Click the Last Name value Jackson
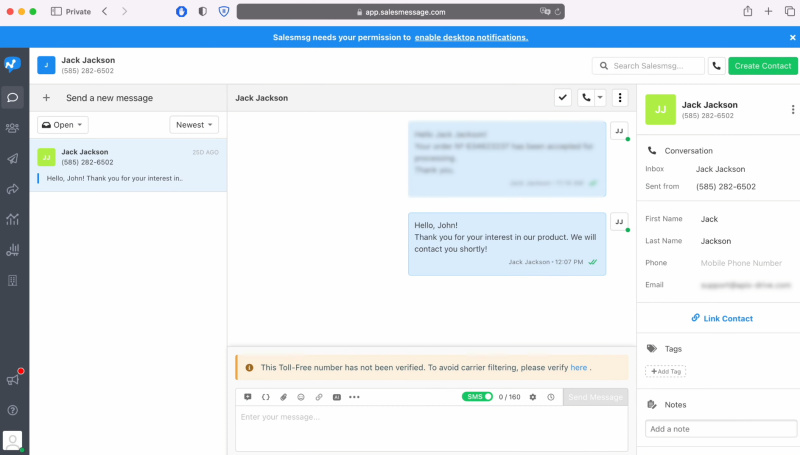Image resolution: width=800 pixels, height=455 pixels. pyautogui.click(x=716, y=241)
